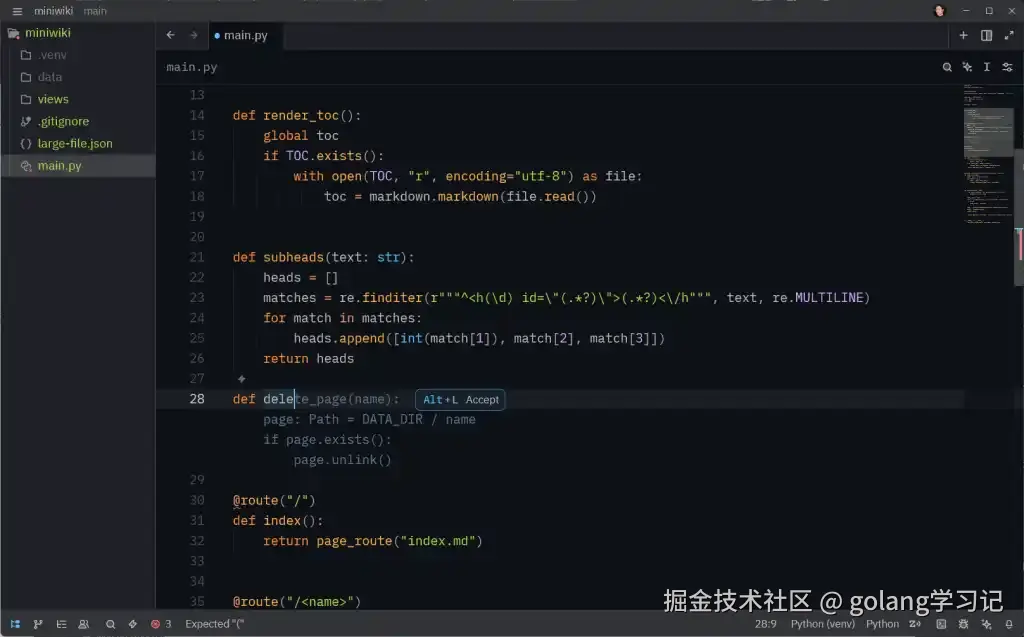
Task: Select the Python (venv) toolchain
Action: coord(822,624)
